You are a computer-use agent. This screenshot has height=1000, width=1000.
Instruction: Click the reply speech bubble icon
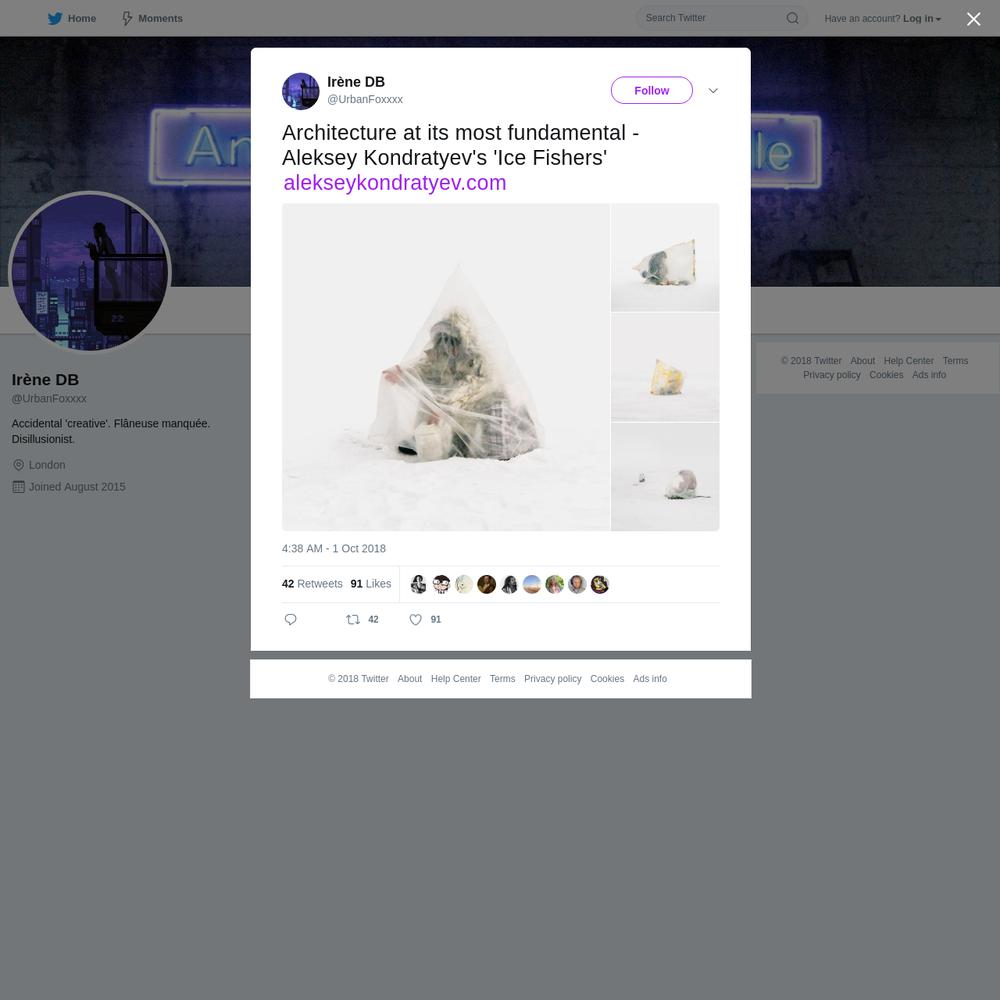290,619
